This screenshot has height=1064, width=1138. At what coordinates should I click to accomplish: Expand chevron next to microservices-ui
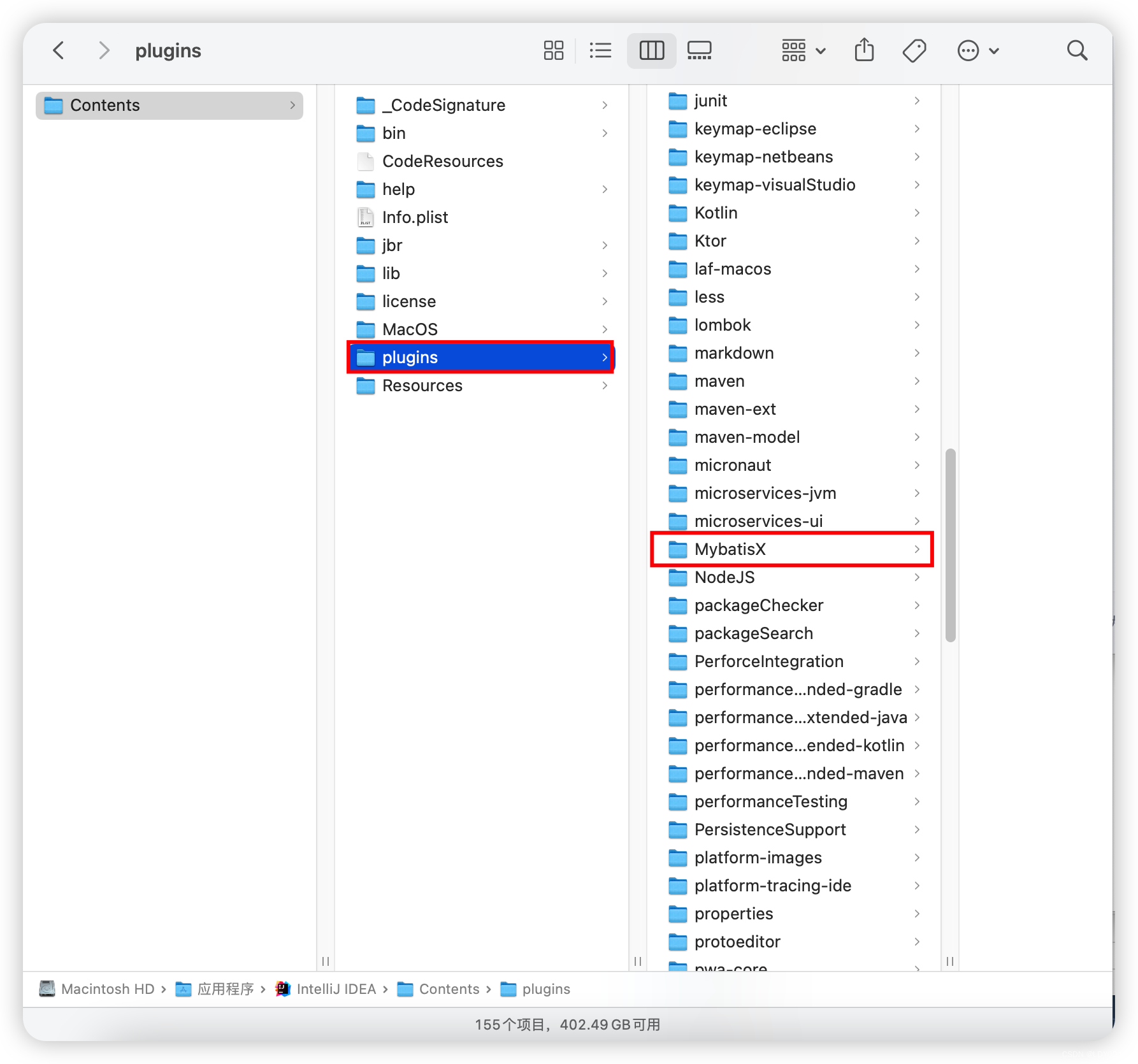tap(917, 521)
